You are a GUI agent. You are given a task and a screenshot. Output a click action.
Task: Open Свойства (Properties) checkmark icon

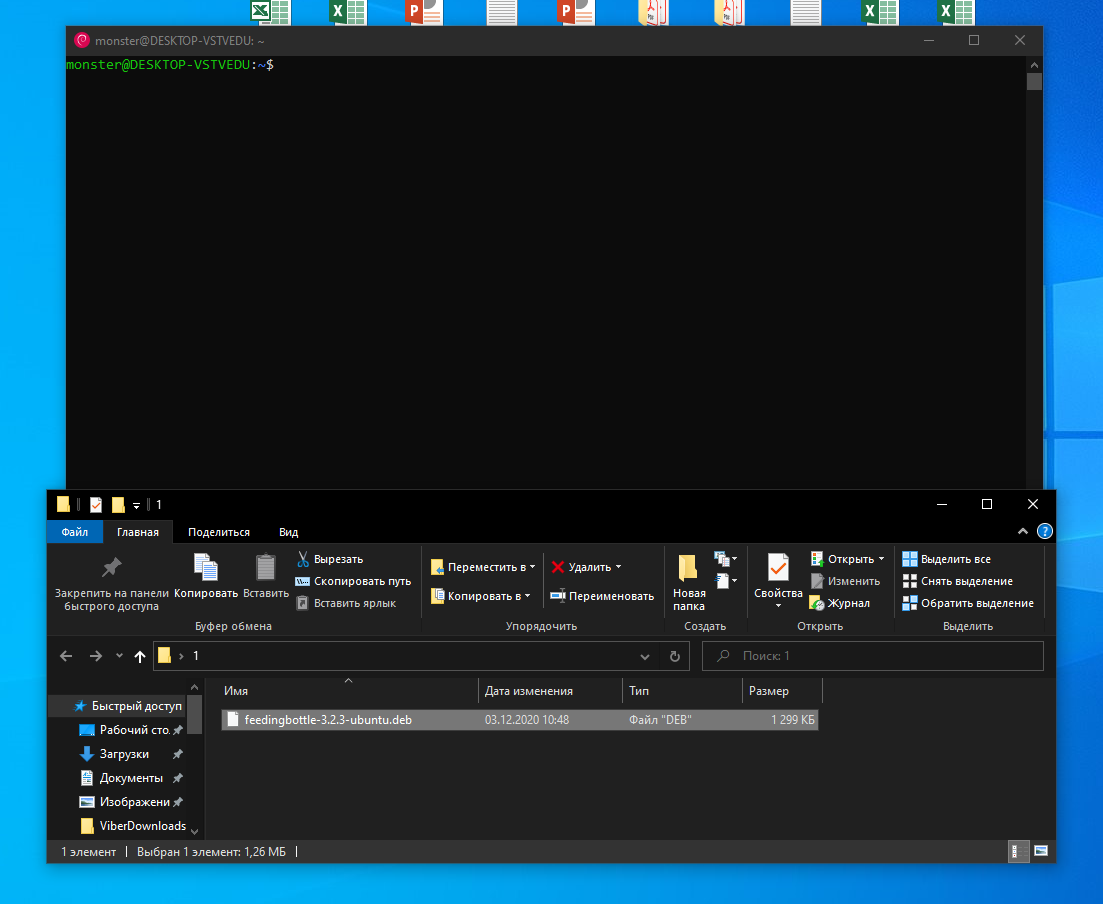[x=778, y=568]
